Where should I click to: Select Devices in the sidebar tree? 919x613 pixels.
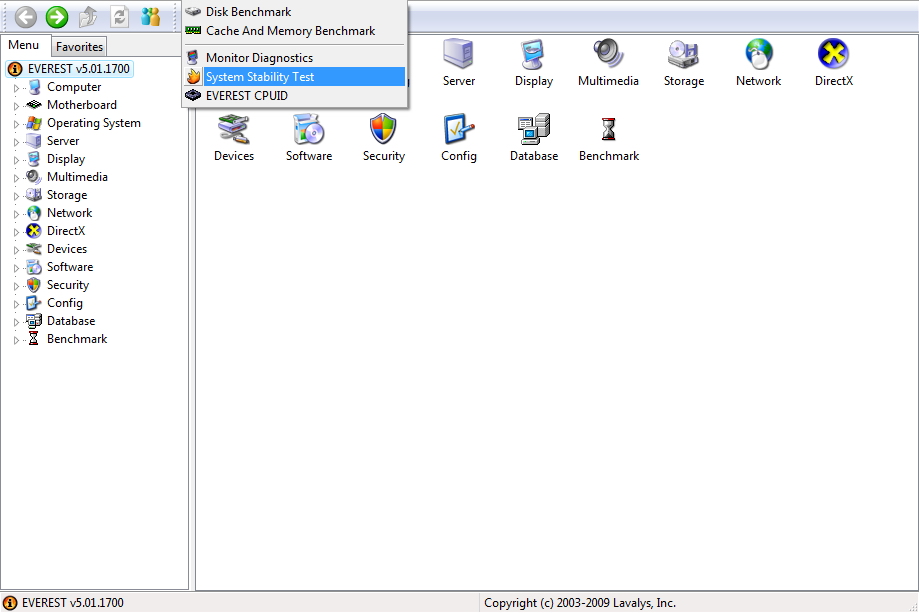point(67,249)
